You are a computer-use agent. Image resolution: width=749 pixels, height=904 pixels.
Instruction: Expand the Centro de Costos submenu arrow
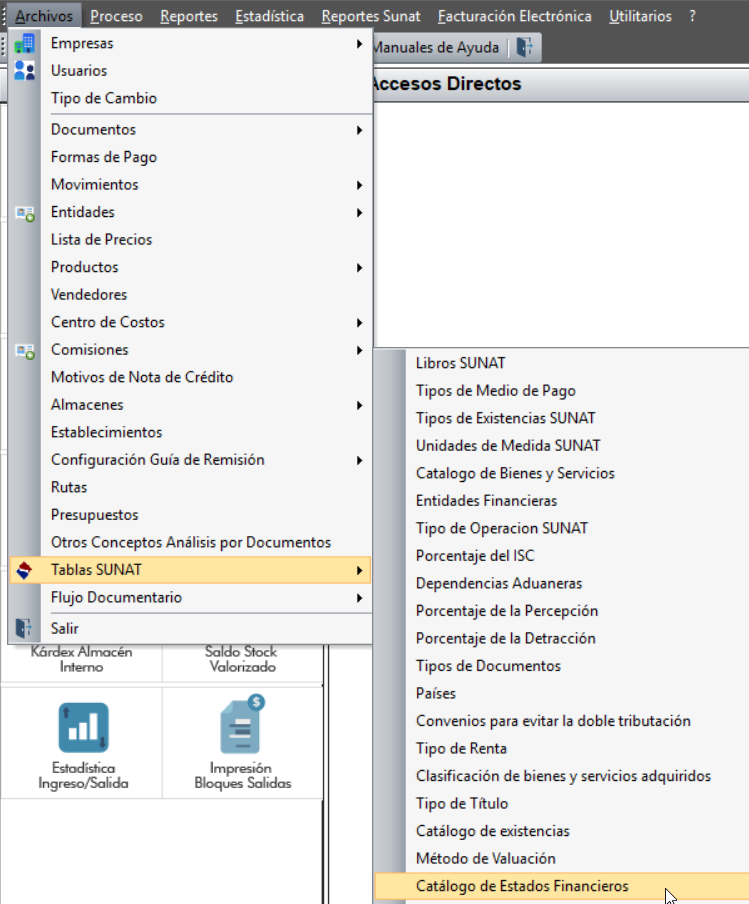pyautogui.click(x=359, y=323)
